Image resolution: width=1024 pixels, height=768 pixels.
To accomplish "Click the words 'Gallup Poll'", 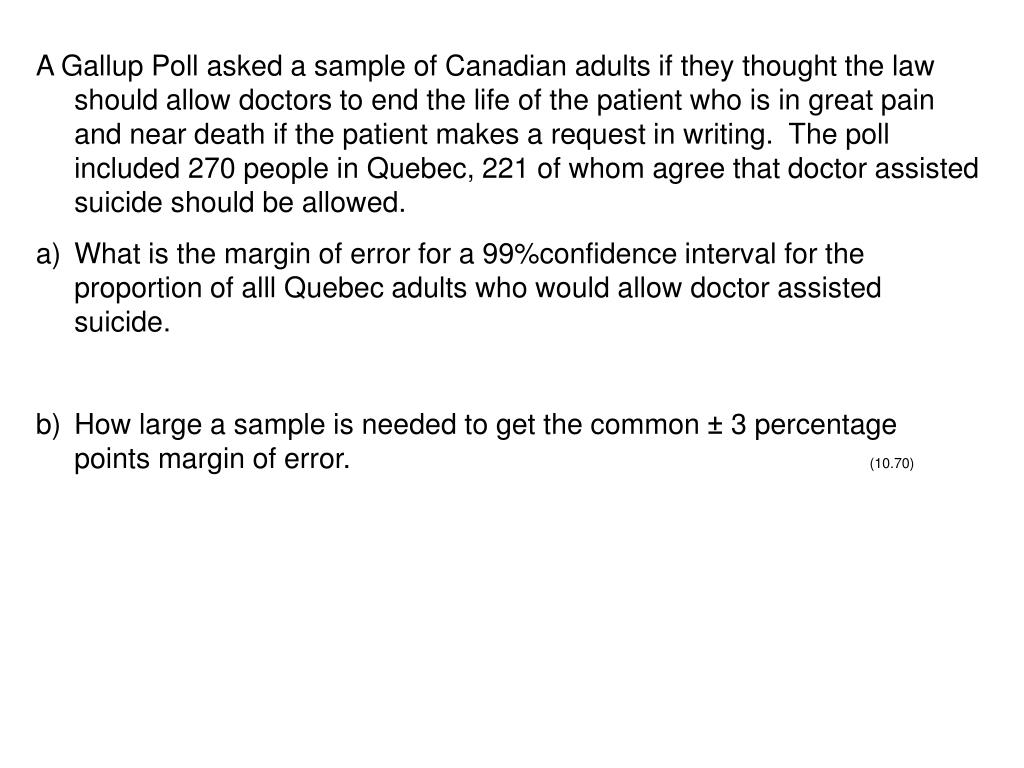I will click(x=129, y=67).
